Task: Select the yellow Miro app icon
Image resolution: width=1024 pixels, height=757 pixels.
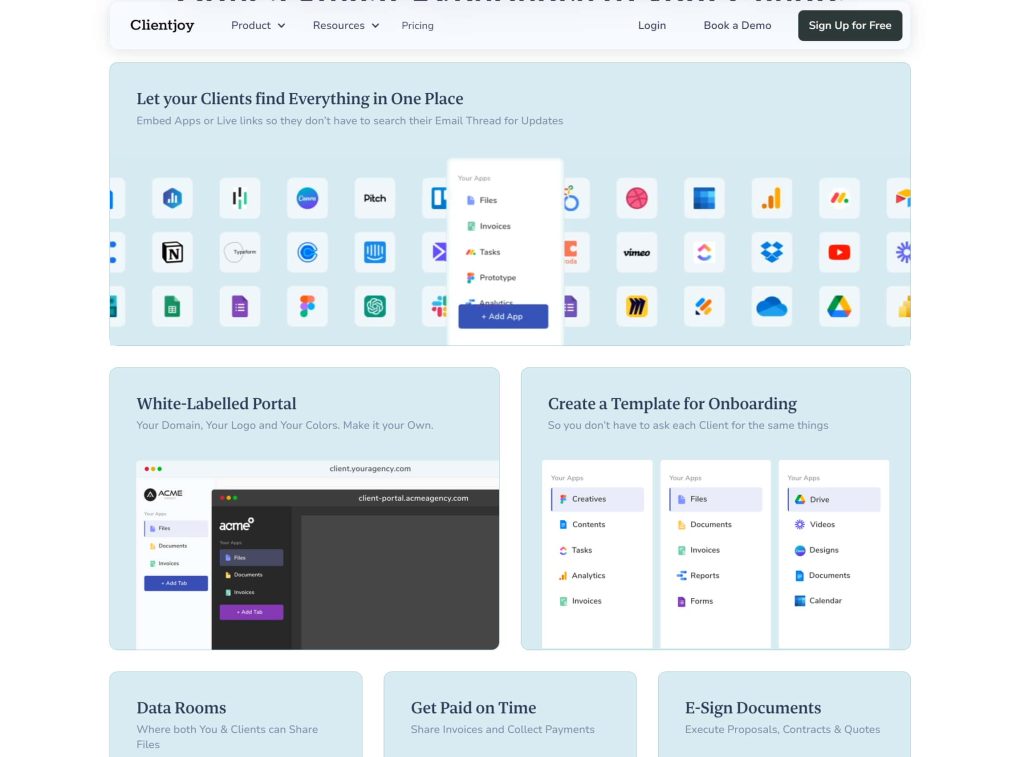Action: coord(637,306)
